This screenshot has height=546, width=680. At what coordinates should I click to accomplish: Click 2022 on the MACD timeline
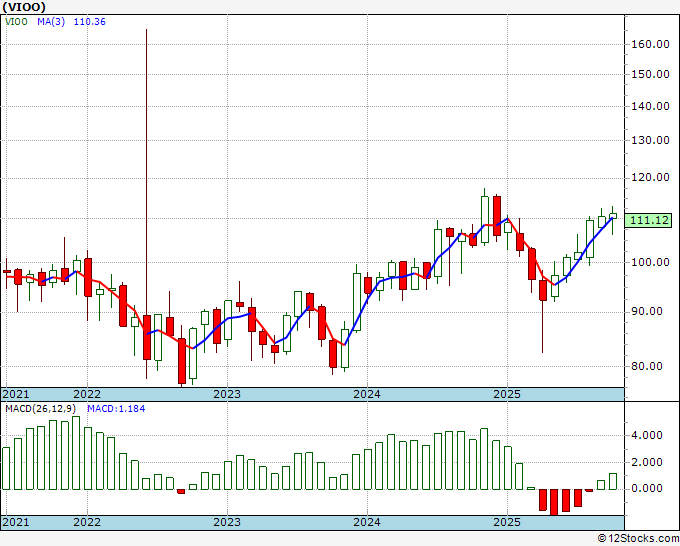pyautogui.click(x=87, y=522)
